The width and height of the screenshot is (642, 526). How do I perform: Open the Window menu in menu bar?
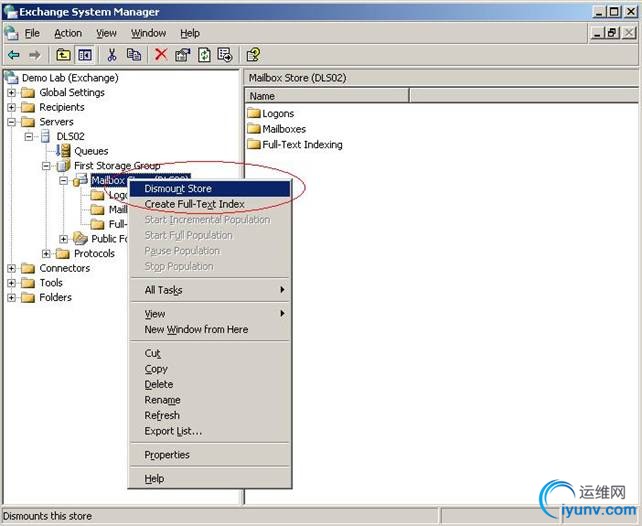tap(148, 33)
